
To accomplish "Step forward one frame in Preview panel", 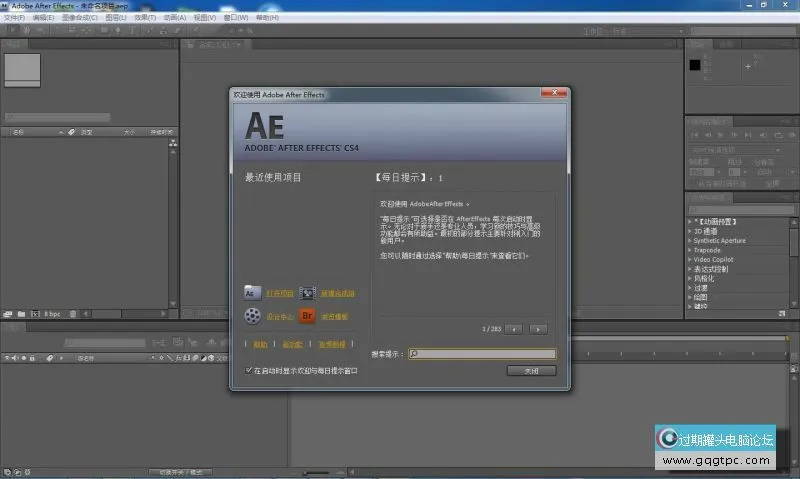I will click(x=734, y=135).
